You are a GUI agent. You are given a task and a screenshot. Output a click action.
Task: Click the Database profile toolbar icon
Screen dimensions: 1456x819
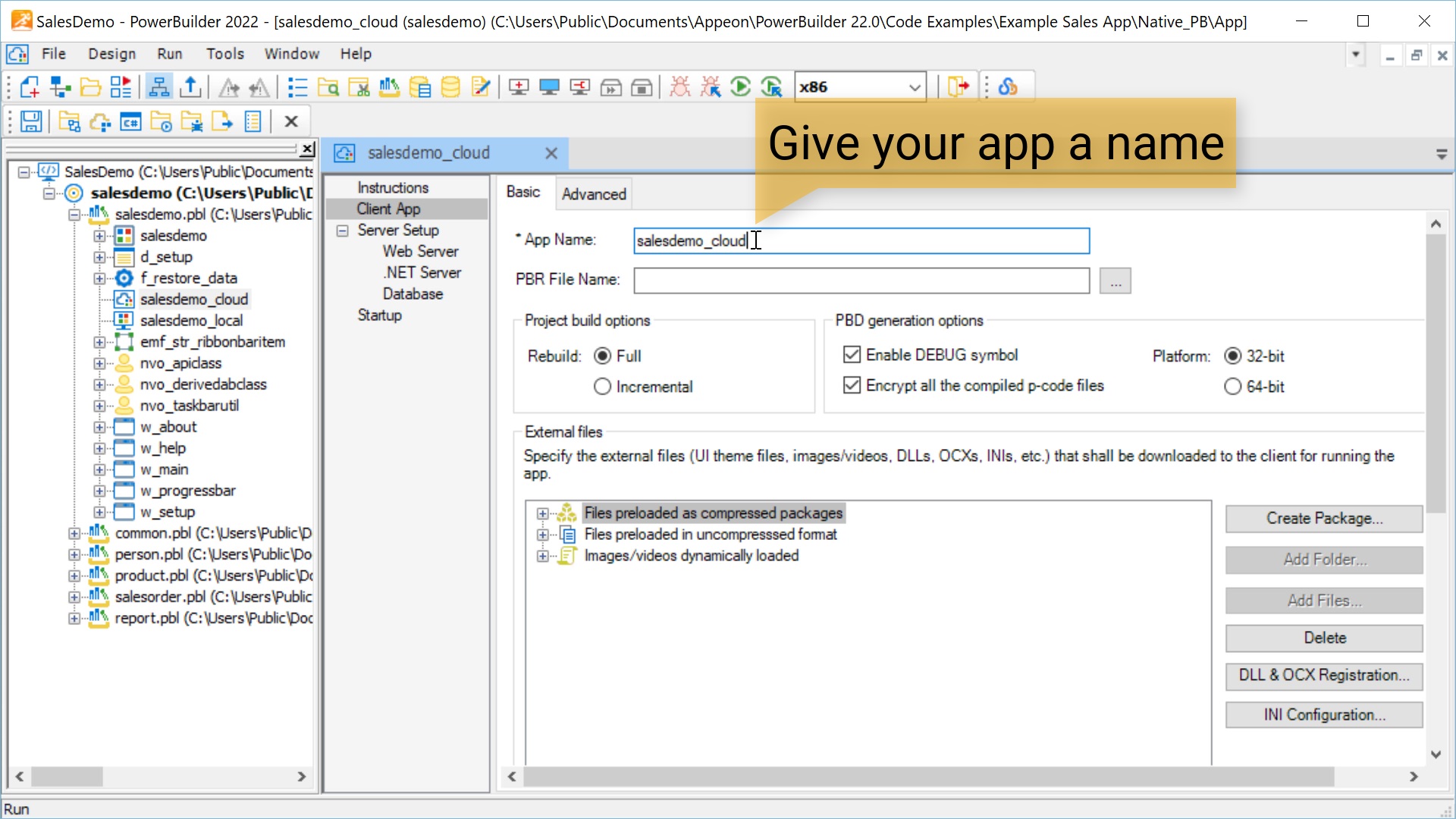click(x=419, y=87)
